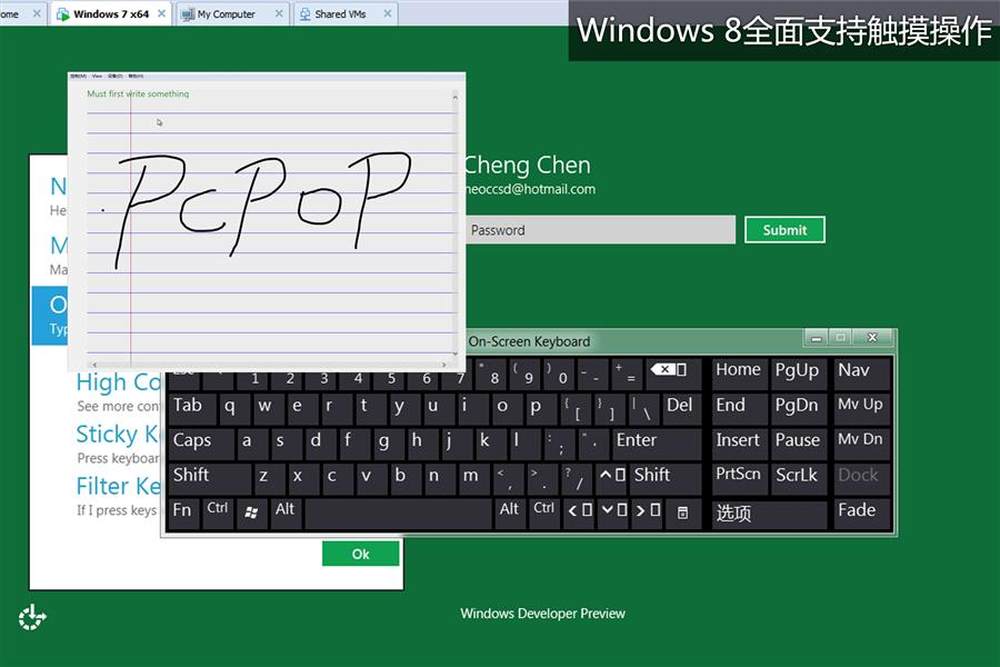Click the left arrow key

coord(580,511)
